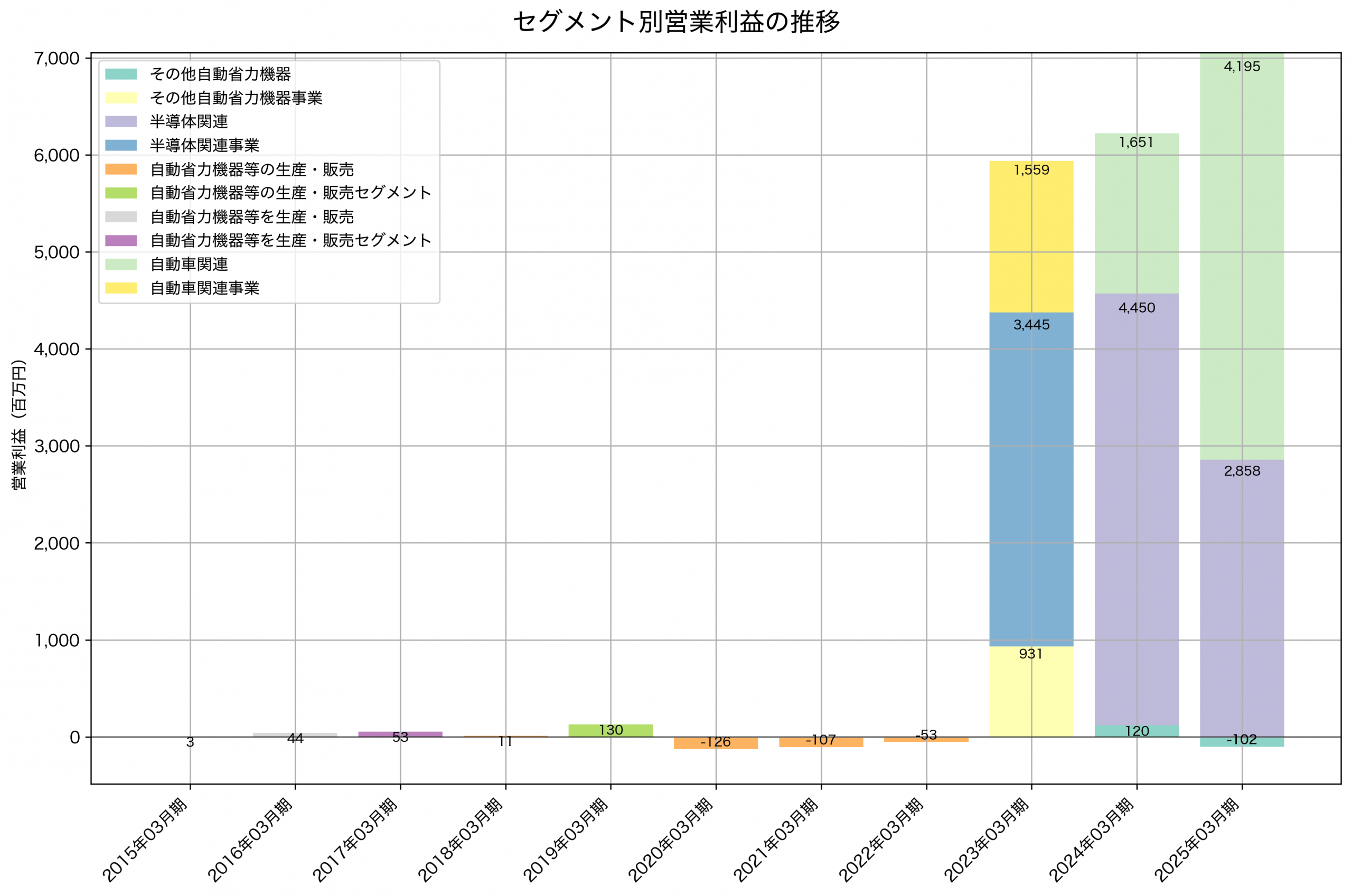Click legend swatch for その他自動省力機器
The height and width of the screenshot is (896, 1352).
tap(121, 74)
